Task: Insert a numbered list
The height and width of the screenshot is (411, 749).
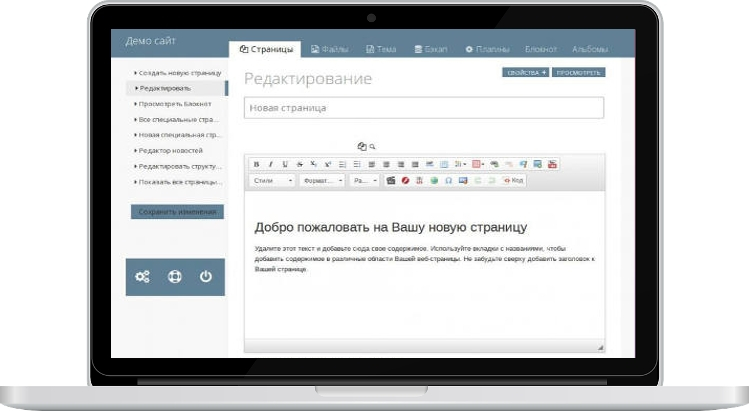Action: (x=342, y=164)
